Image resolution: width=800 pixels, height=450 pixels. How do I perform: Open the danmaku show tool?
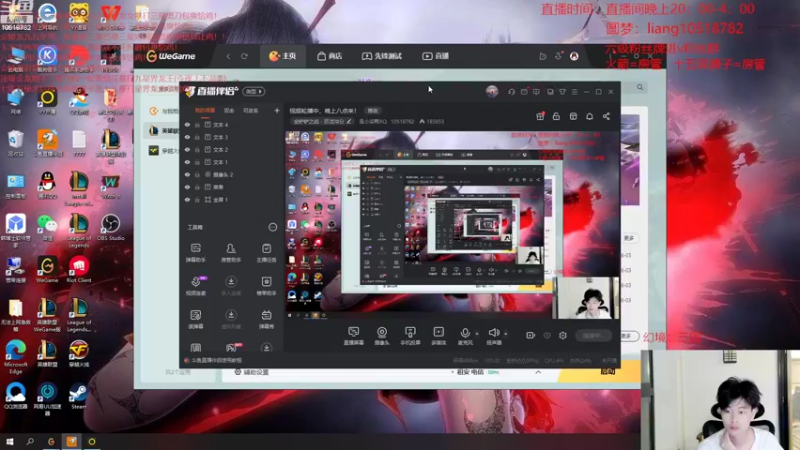click(x=266, y=319)
